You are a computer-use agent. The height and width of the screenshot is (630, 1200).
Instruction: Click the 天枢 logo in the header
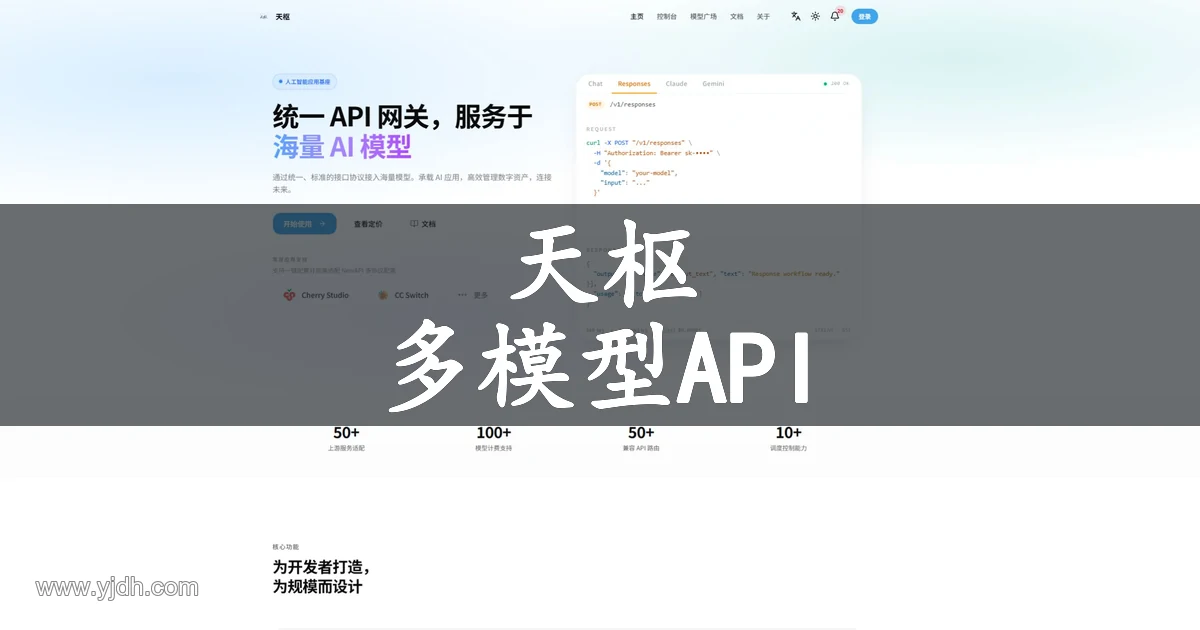point(275,16)
